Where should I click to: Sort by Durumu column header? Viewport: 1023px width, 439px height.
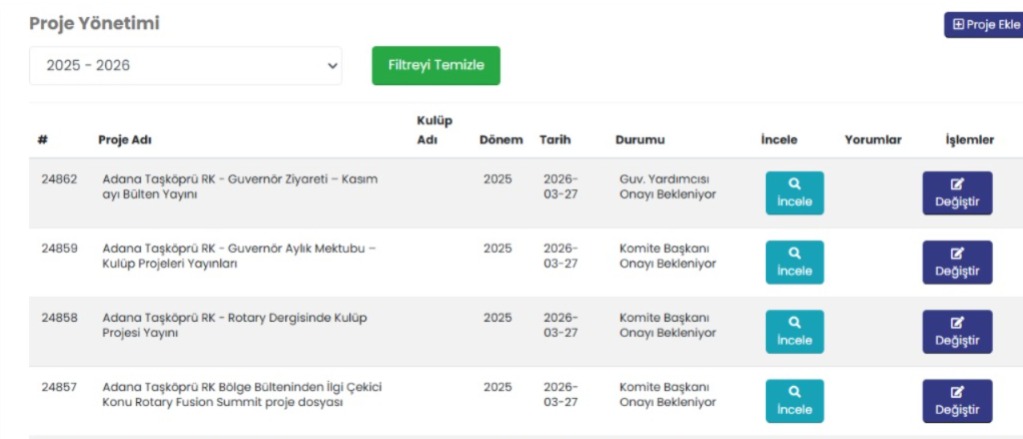[640, 140]
